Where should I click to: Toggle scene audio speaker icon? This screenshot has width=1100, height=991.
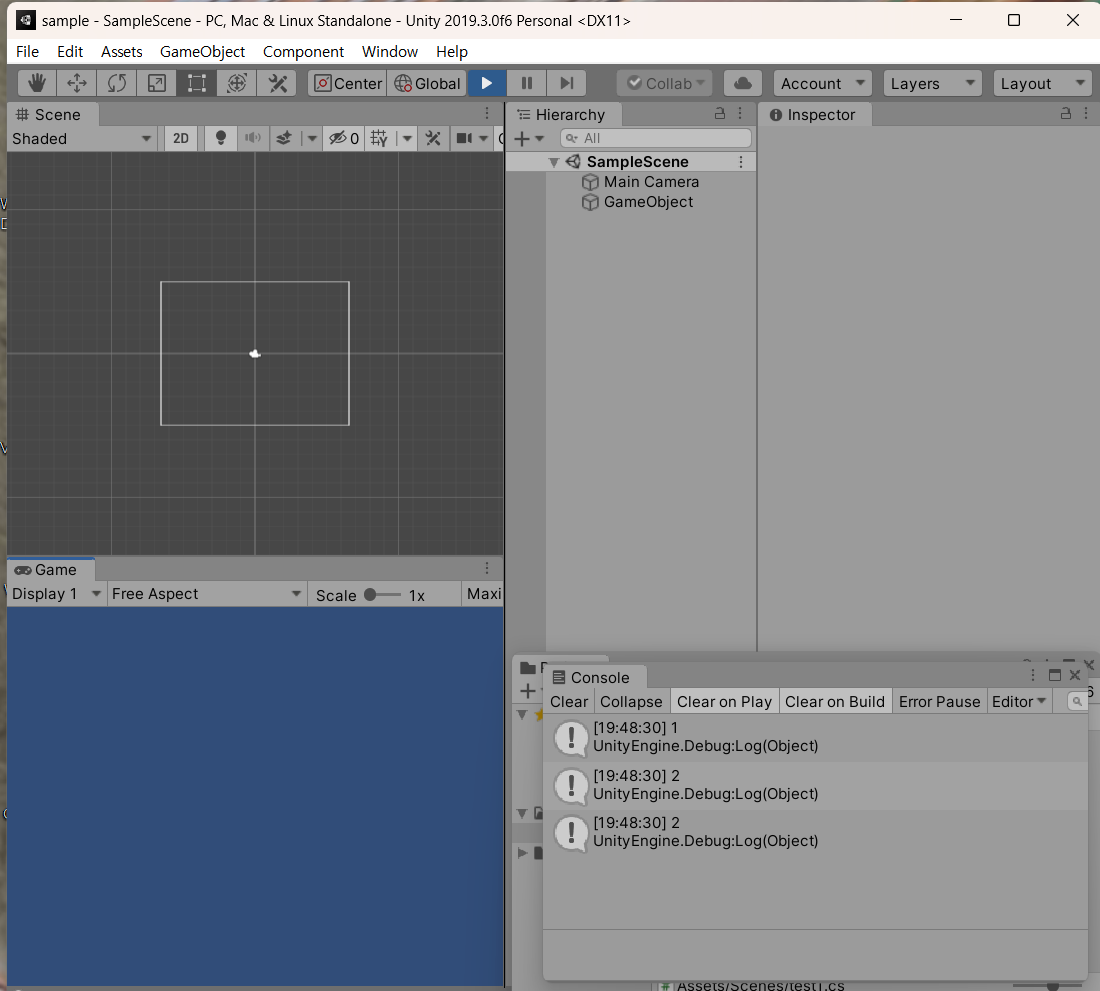click(253, 138)
